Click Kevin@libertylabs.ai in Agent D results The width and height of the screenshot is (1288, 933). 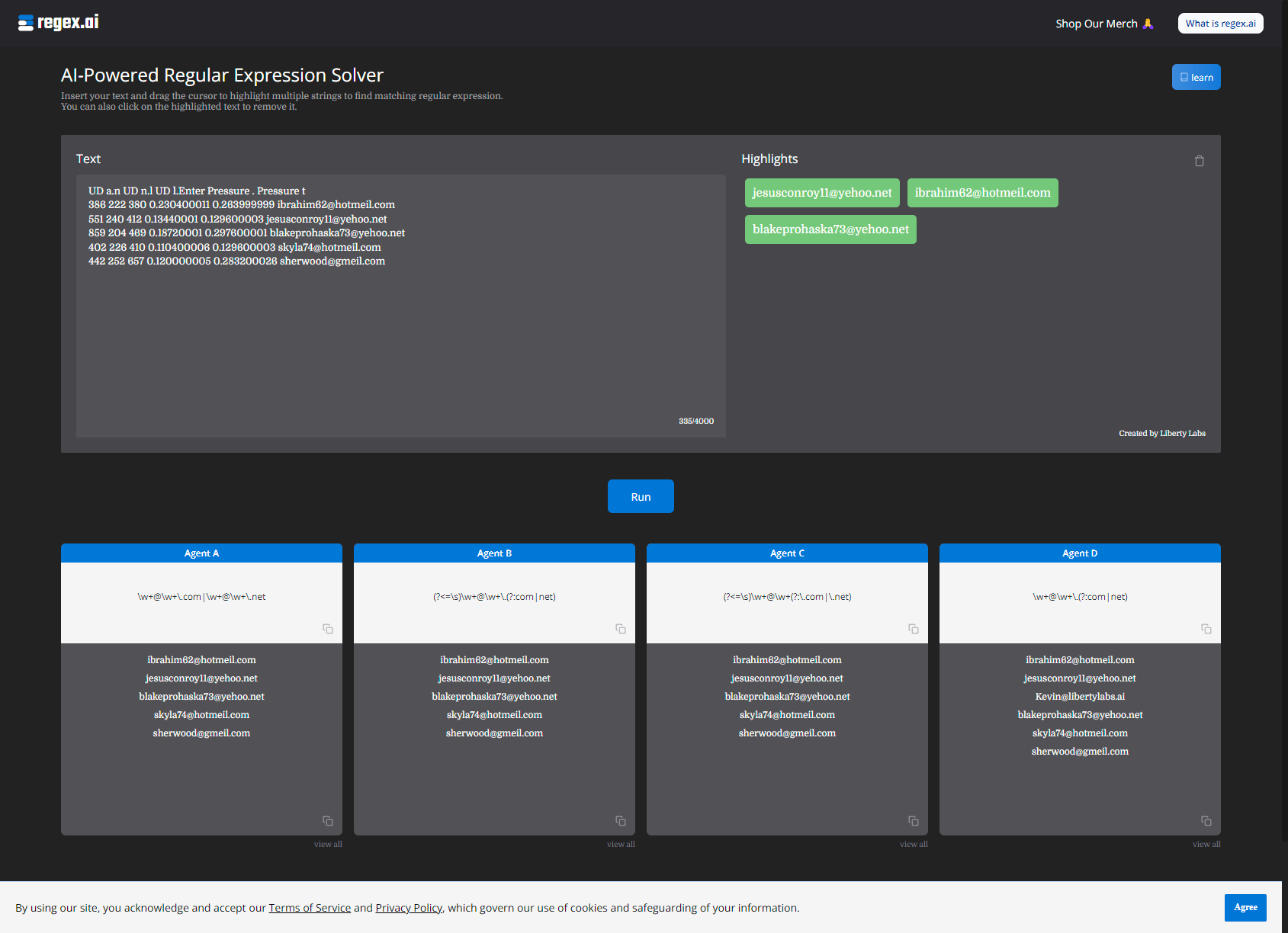click(1080, 697)
